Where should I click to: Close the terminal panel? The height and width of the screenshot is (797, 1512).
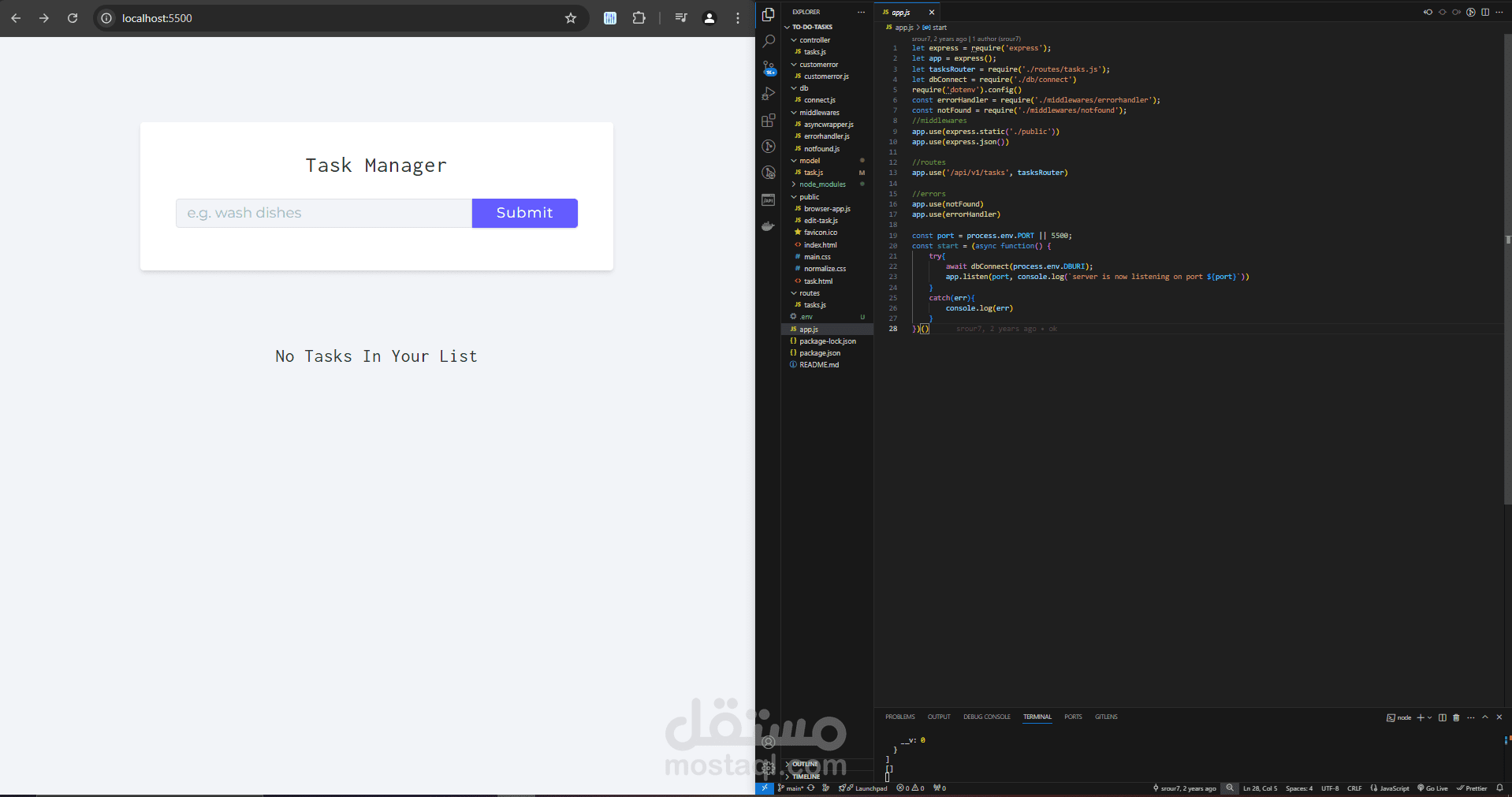click(1499, 717)
